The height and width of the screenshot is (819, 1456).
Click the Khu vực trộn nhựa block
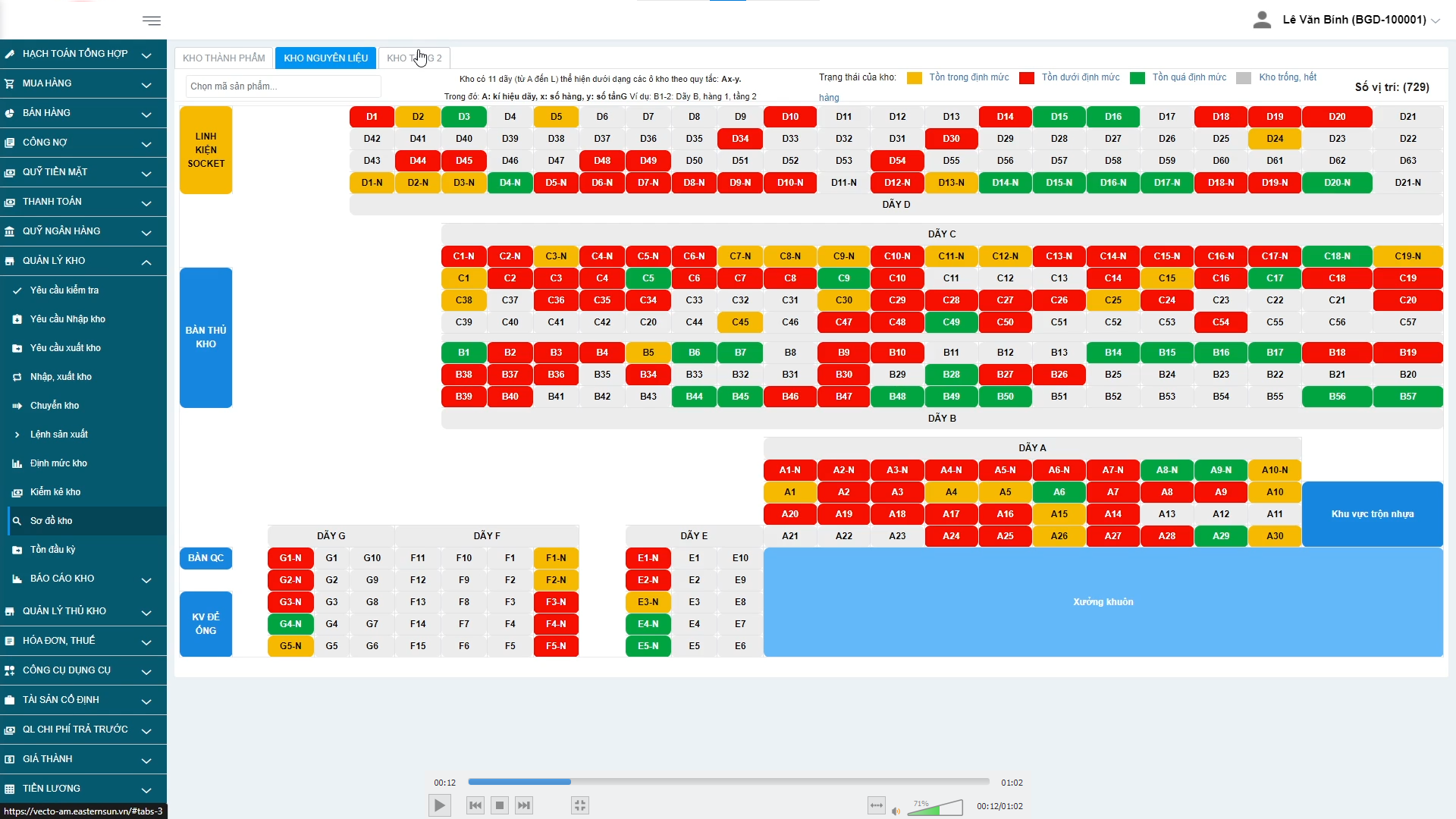tap(1372, 514)
